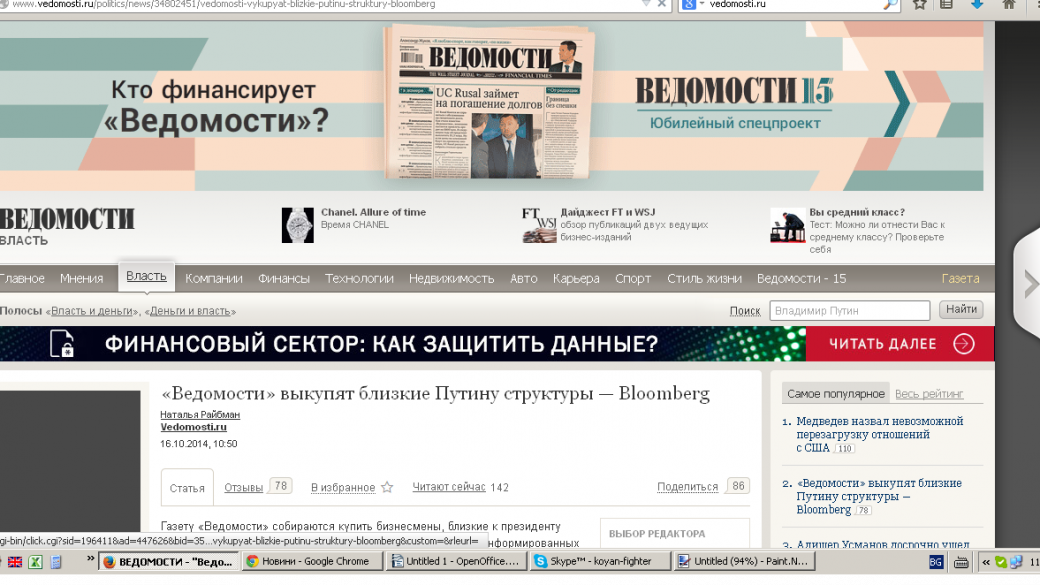Open the address bar history dropdown arrow
This screenshot has width=1040, height=585.
point(646,4)
